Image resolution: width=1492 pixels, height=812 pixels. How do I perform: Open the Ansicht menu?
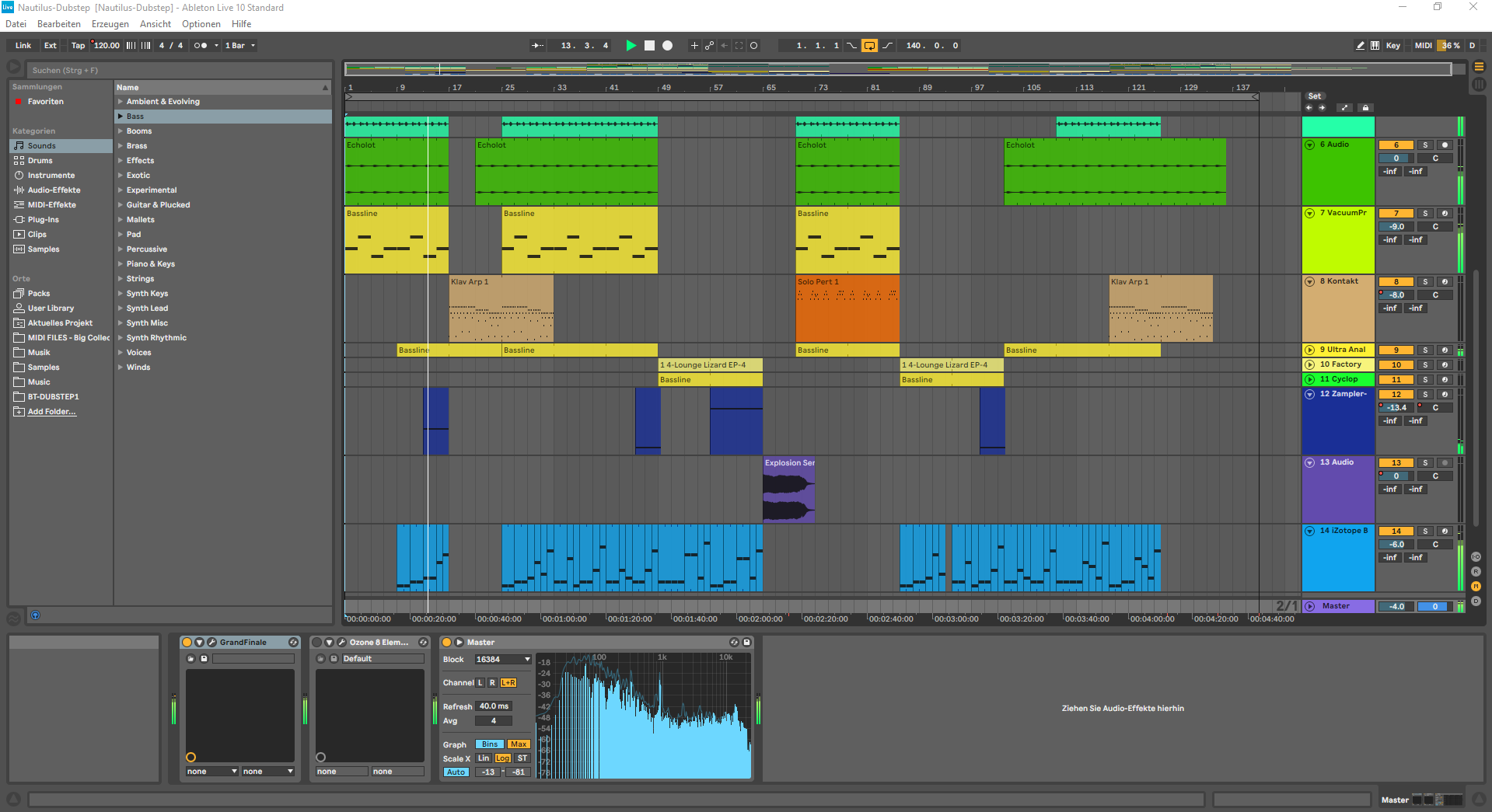click(x=155, y=24)
